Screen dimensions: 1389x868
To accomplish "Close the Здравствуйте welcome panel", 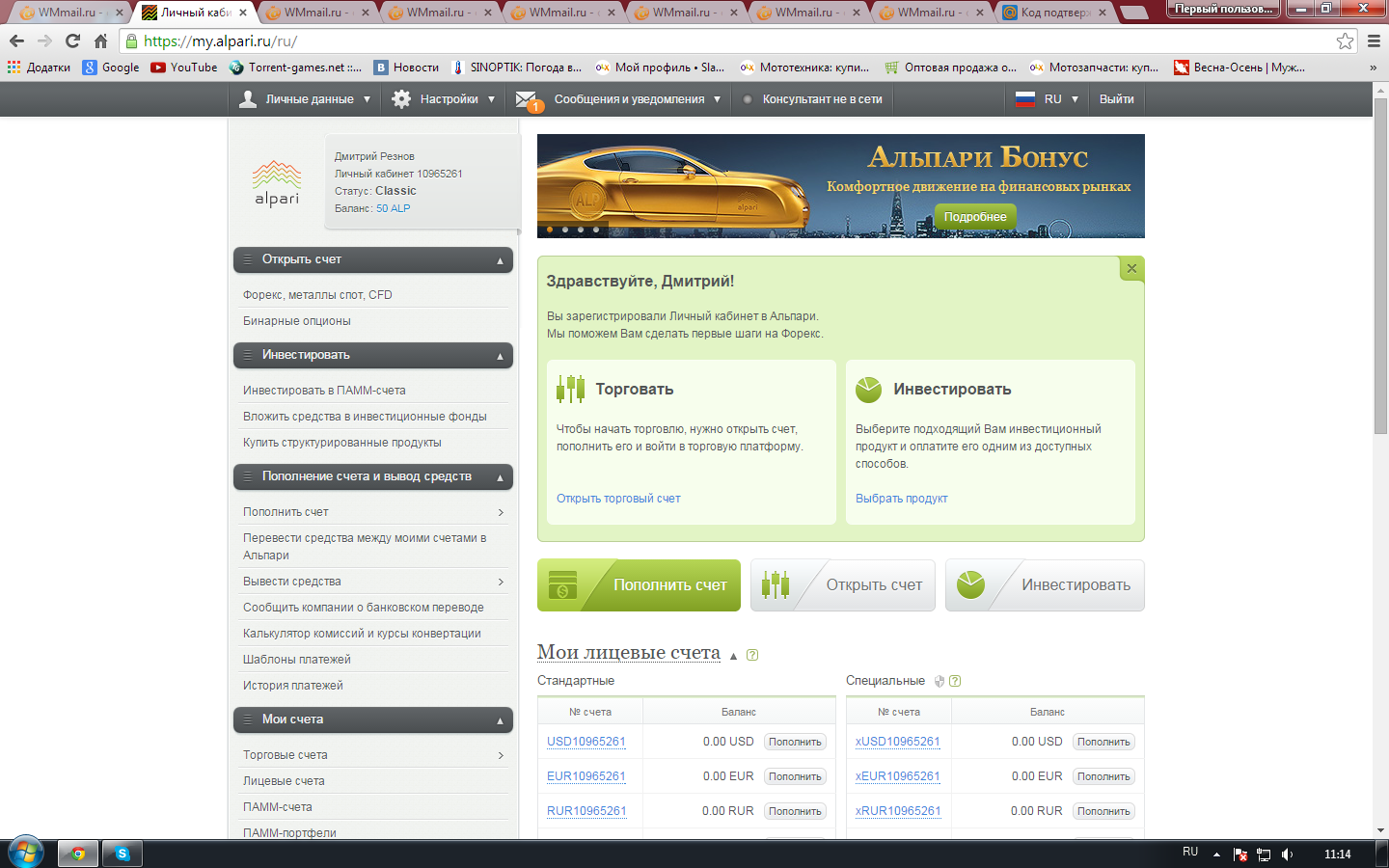I will coord(1131,268).
